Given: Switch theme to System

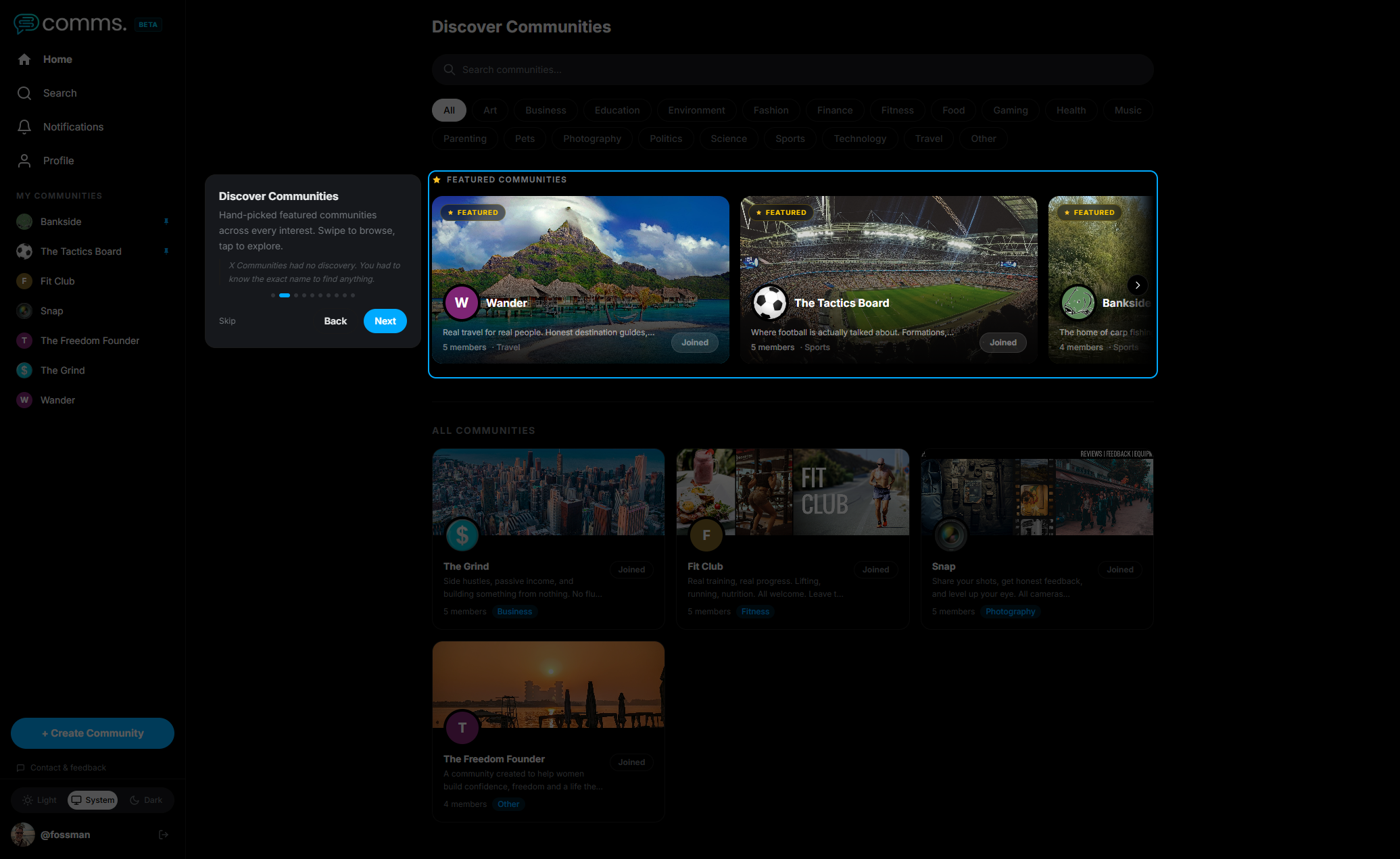Looking at the screenshot, I should pos(93,800).
